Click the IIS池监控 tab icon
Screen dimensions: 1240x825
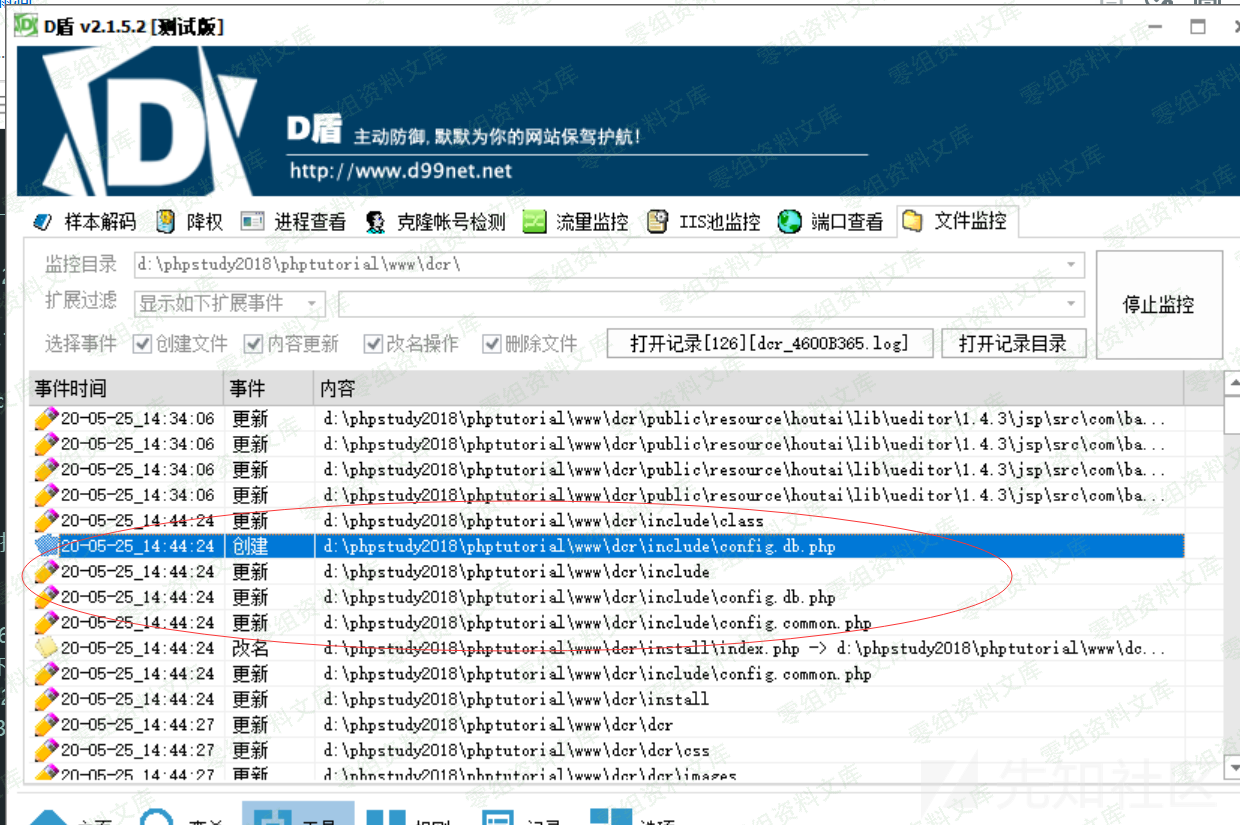(657, 222)
